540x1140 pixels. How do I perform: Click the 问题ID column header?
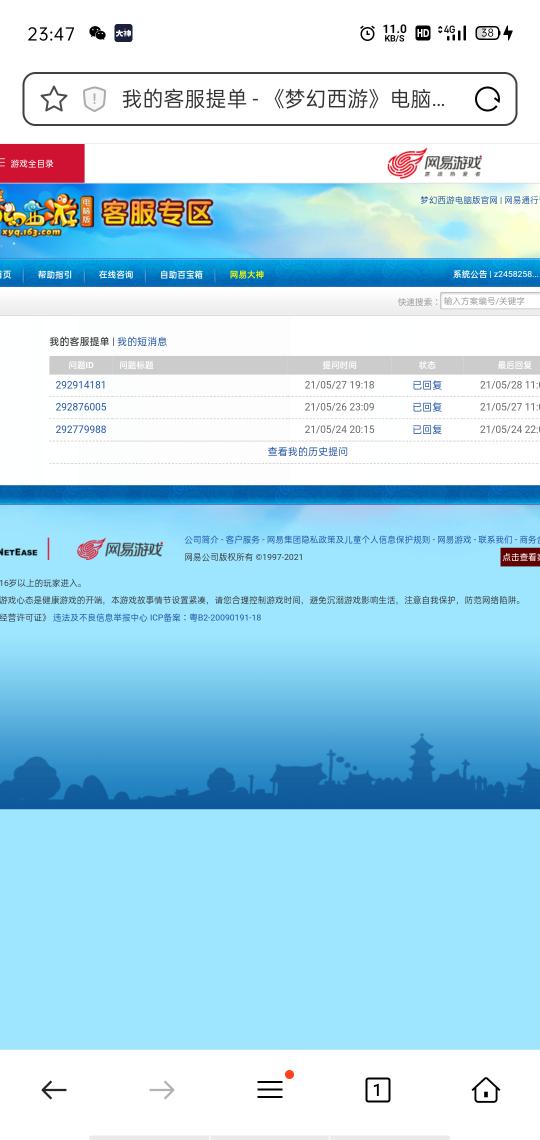[81, 365]
